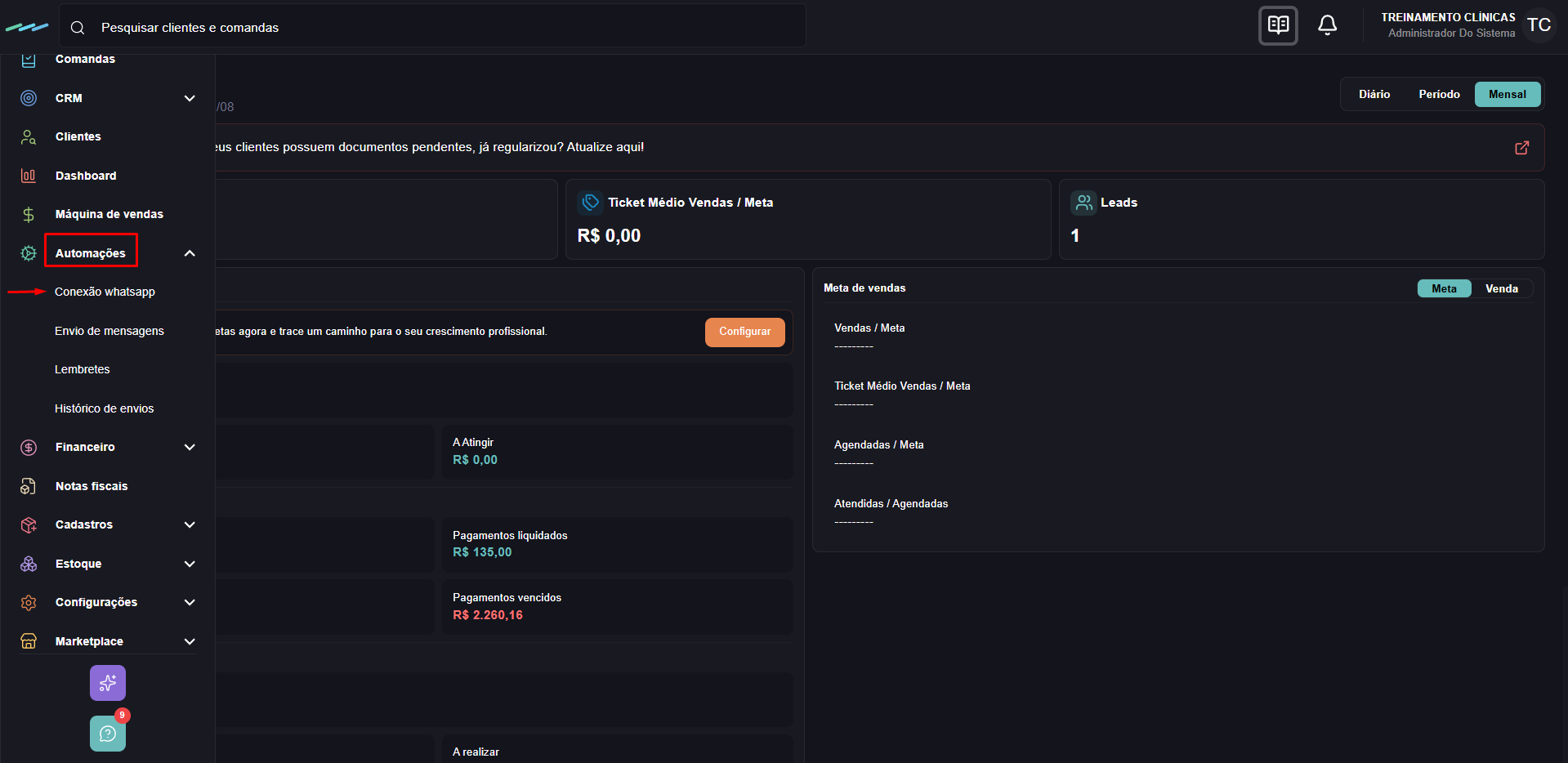Select Meta in Meta de vendas
Image resolution: width=1568 pixels, height=763 pixels.
click(1444, 288)
